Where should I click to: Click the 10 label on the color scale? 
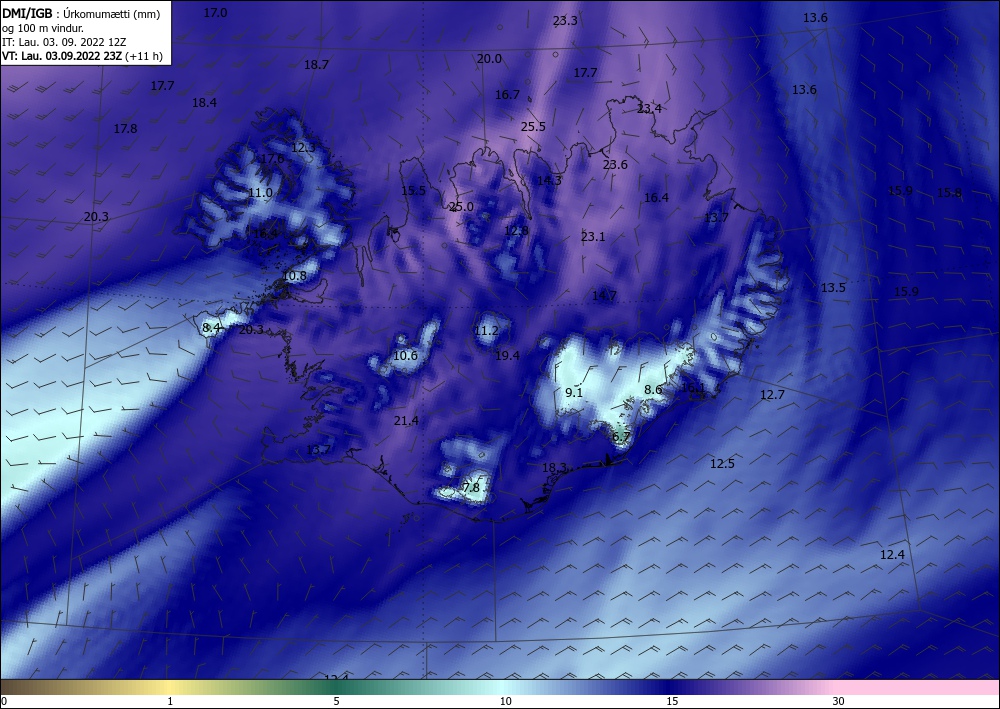click(x=505, y=701)
